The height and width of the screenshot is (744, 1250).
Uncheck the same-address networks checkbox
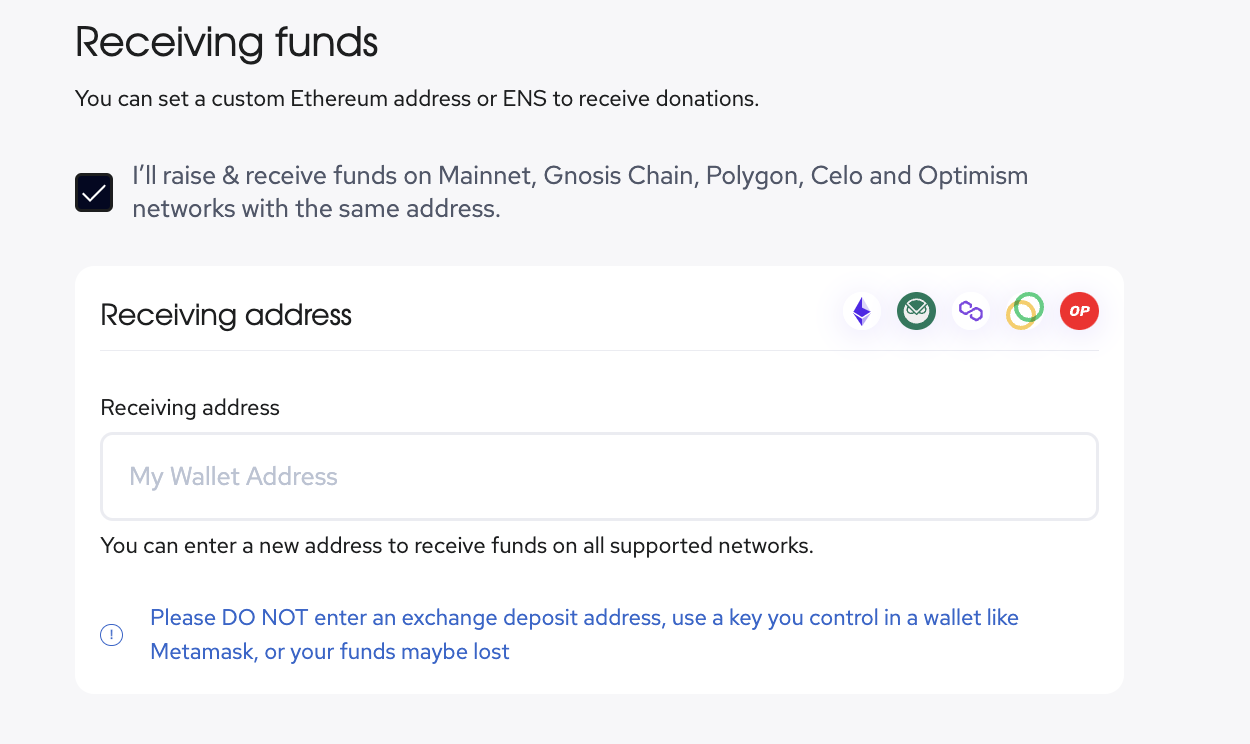click(x=94, y=193)
